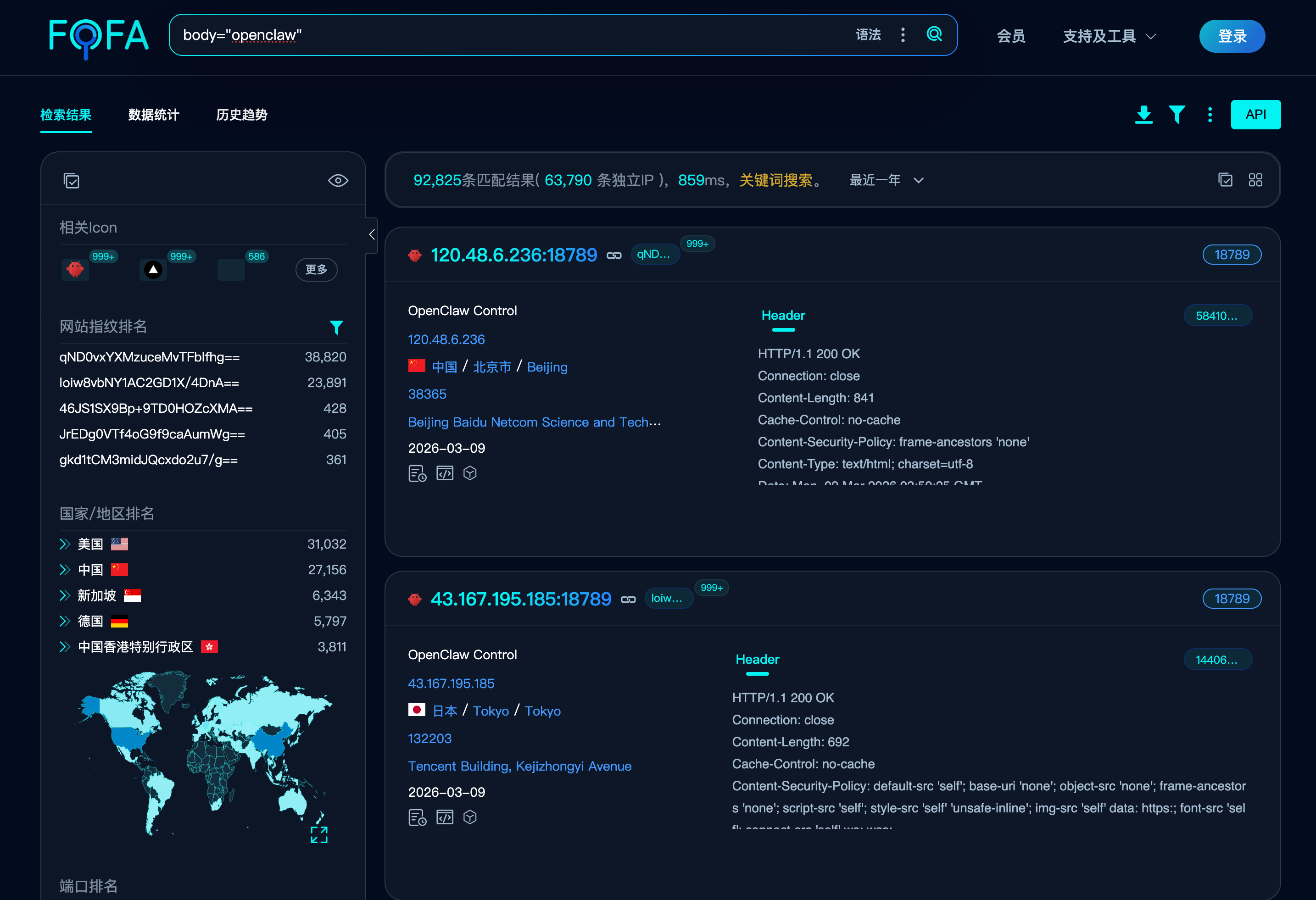Open the filter funnel icon next to API
Screen dimensions: 1316x900
click(x=1177, y=114)
